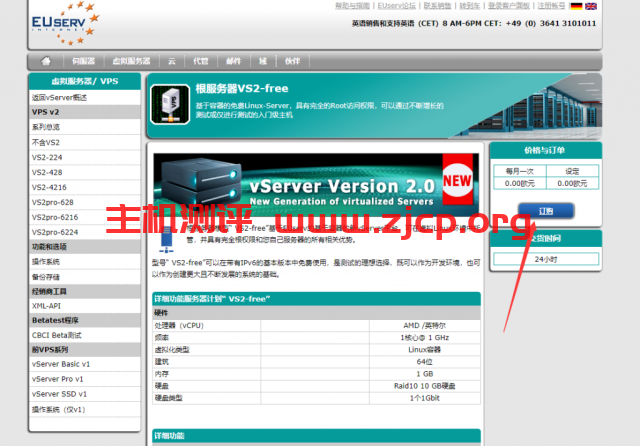Select 操作系统 under 功能和选项
The width and height of the screenshot is (640, 446).
coord(46,262)
